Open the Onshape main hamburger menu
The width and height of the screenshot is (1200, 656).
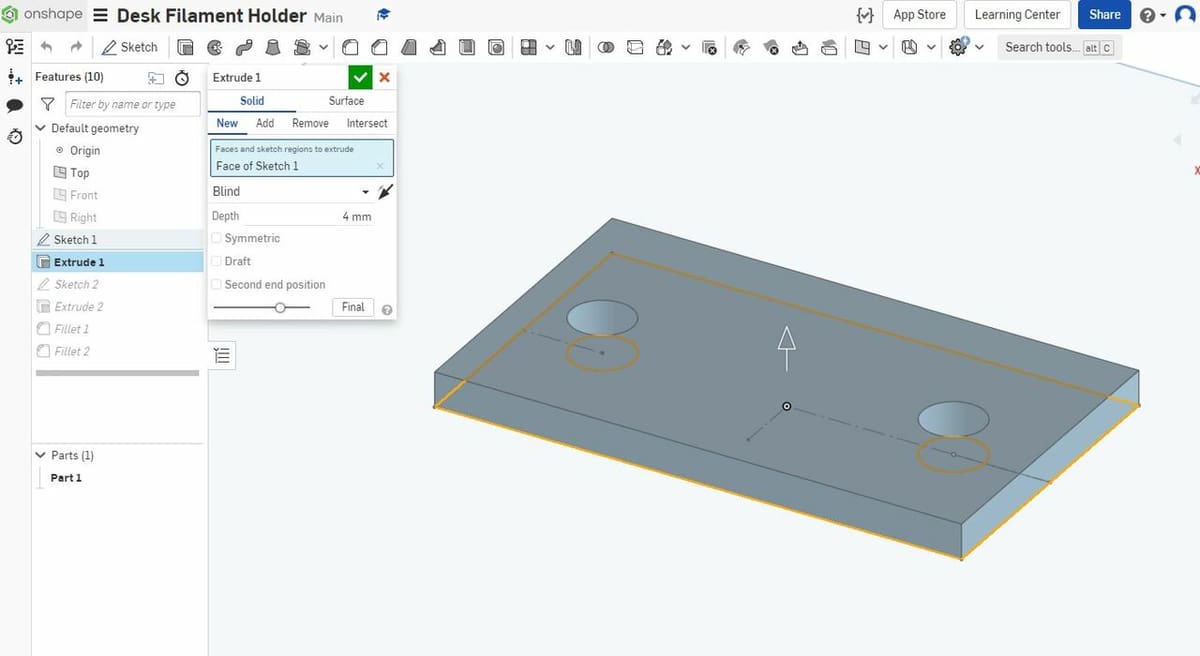pyautogui.click(x=101, y=15)
